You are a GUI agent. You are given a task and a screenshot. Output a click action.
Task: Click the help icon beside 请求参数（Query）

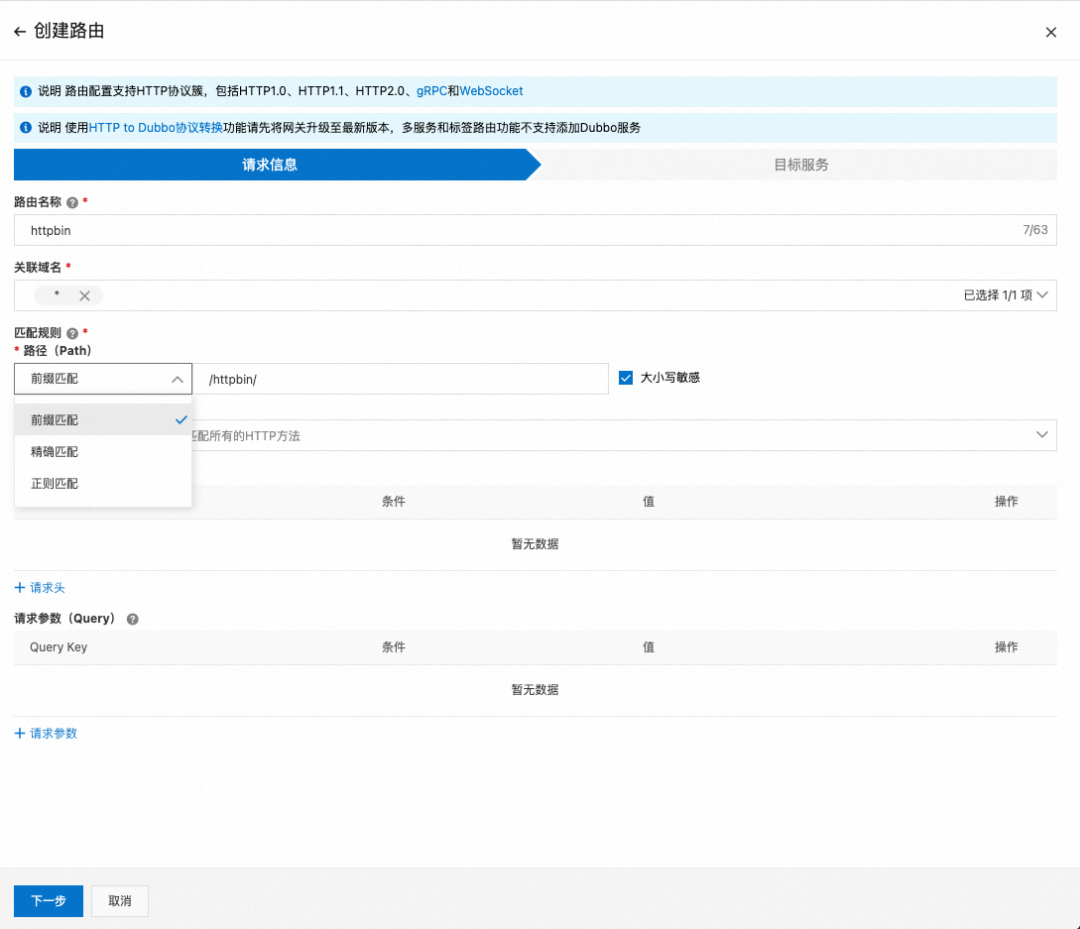(133, 619)
